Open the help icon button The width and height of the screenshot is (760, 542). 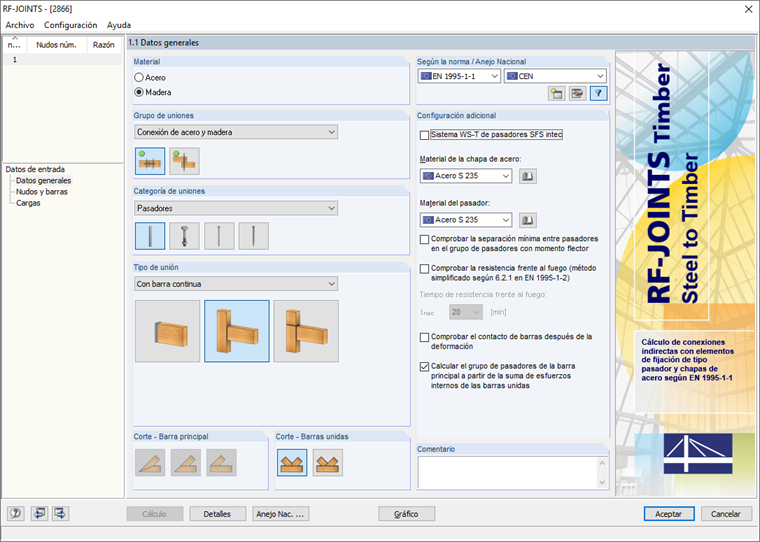(x=16, y=513)
